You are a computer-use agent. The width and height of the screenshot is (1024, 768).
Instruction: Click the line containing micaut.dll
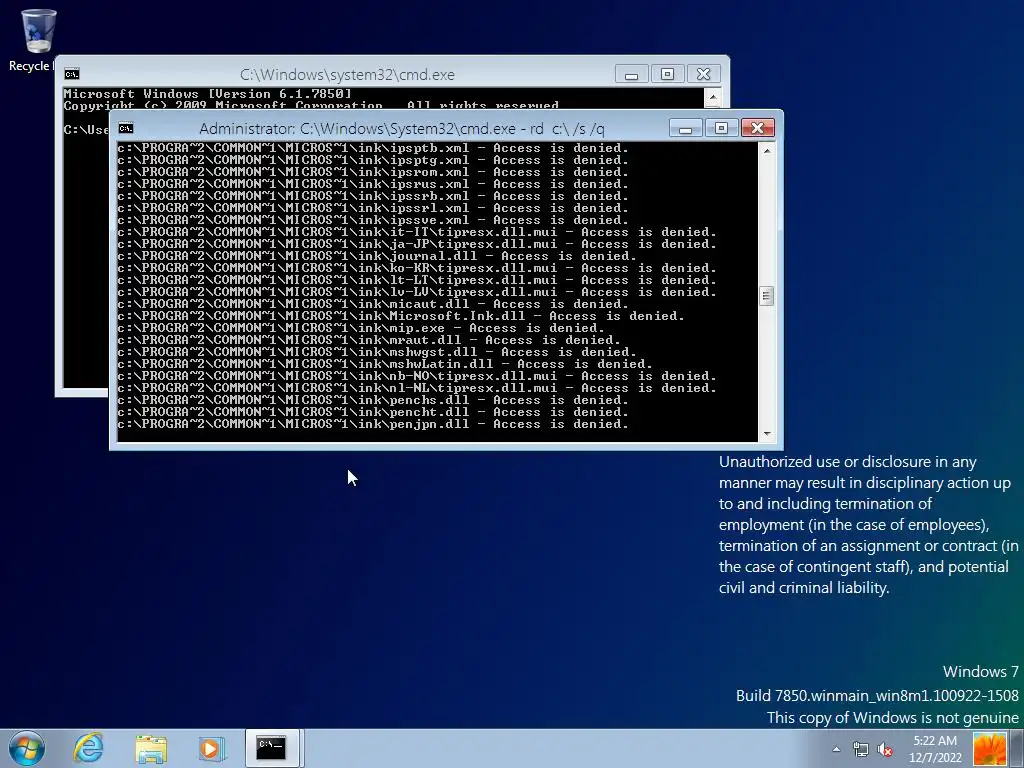[x=373, y=304]
